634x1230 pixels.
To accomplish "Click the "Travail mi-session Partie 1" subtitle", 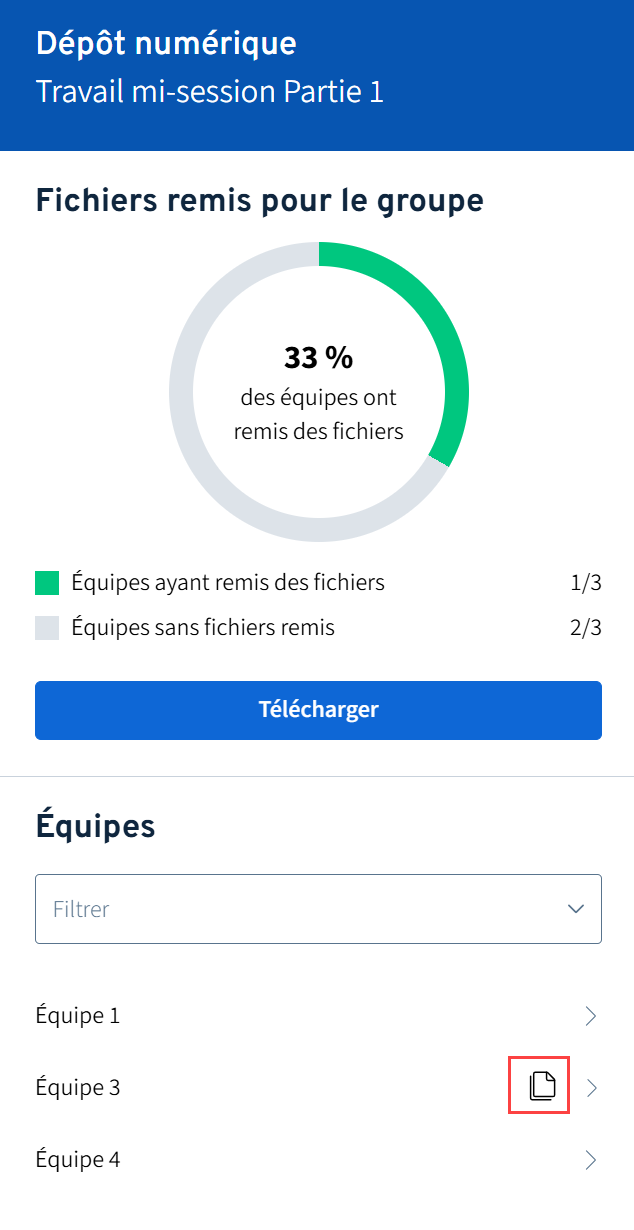I will pos(210,92).
